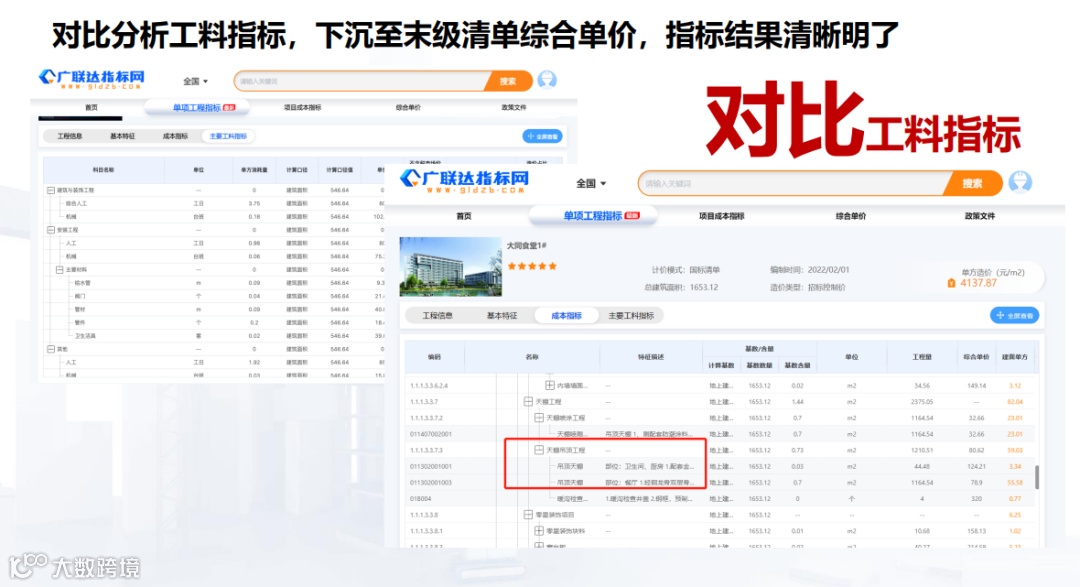Select 单项工程指标 in back window
Viewport: 1080px width, 587px height.
coord(197,107)
